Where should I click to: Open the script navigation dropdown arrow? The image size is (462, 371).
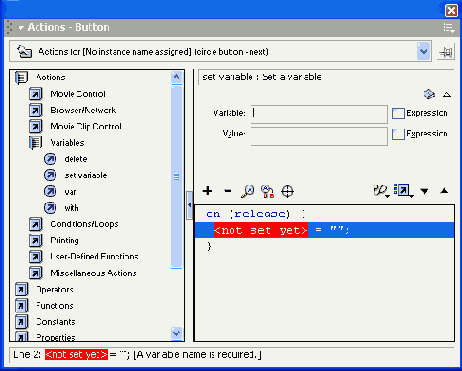[424, 52]
